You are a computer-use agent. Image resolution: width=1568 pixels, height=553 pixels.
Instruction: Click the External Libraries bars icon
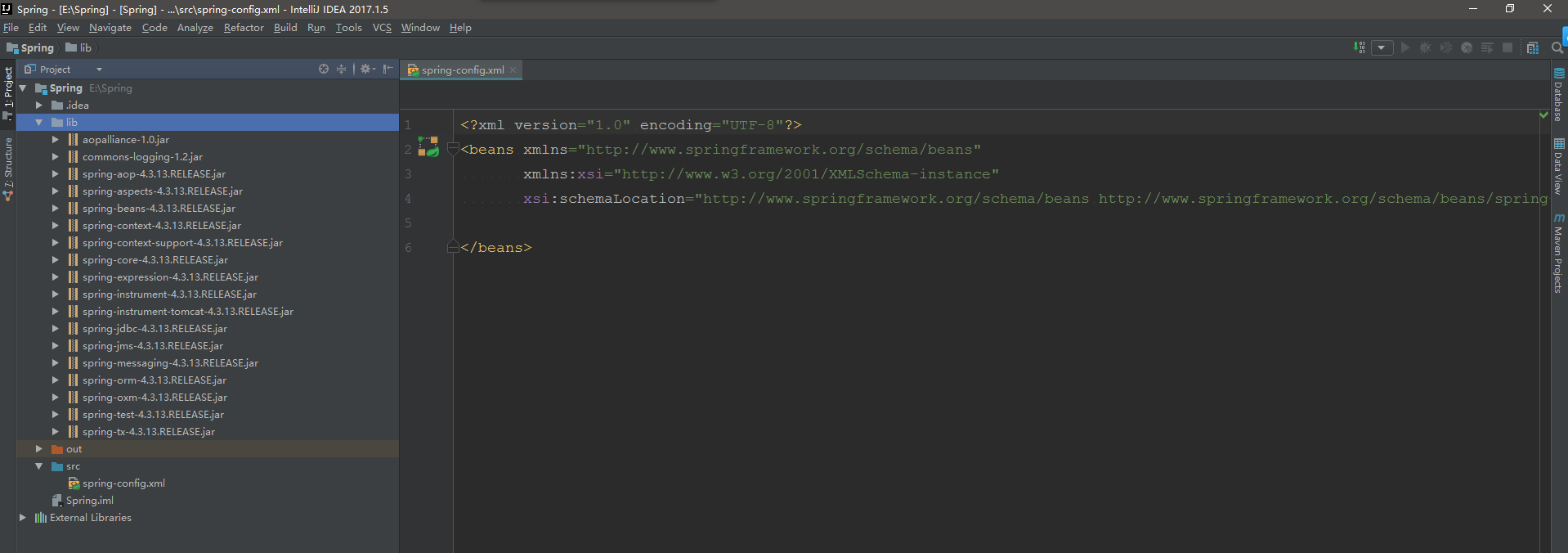click(41, 517)
